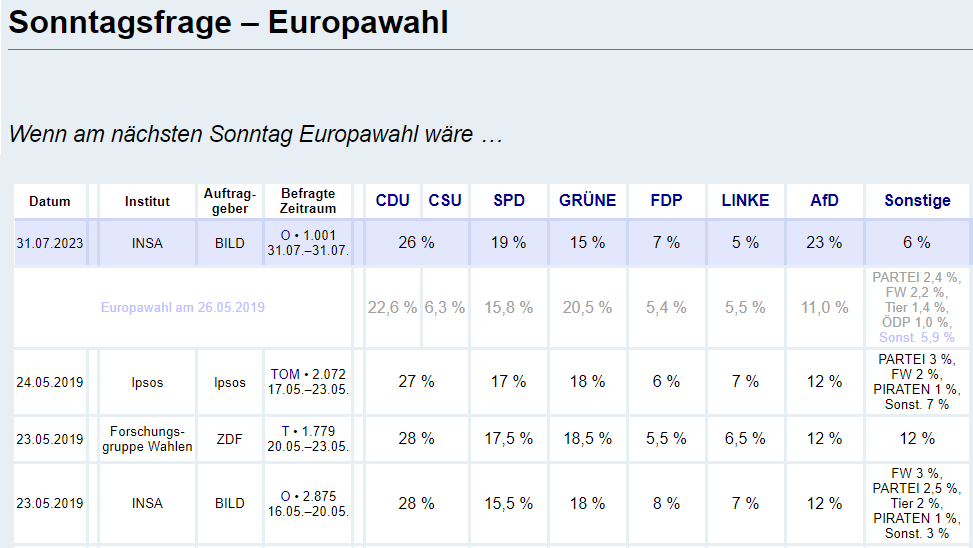Click ZDF in the Auftraggeber column
Viewport: 973px width, 548px height.
tap(230, 438)
